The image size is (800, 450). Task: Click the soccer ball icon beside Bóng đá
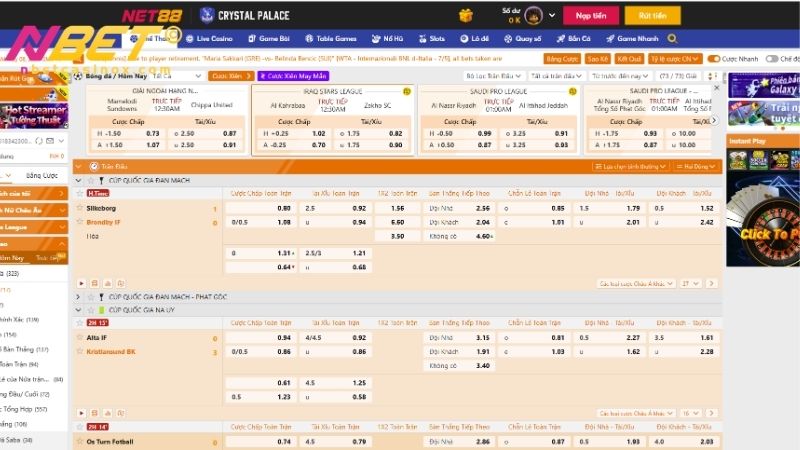[x=78, y=76]
